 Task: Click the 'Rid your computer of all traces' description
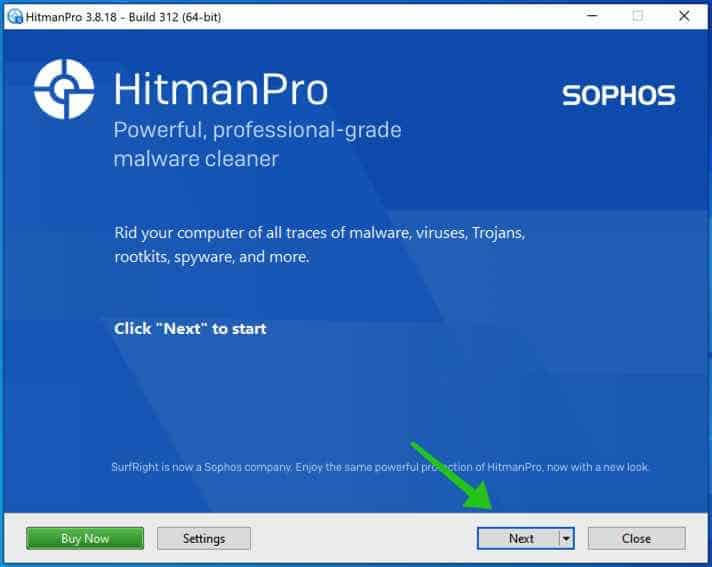(320, 233)
